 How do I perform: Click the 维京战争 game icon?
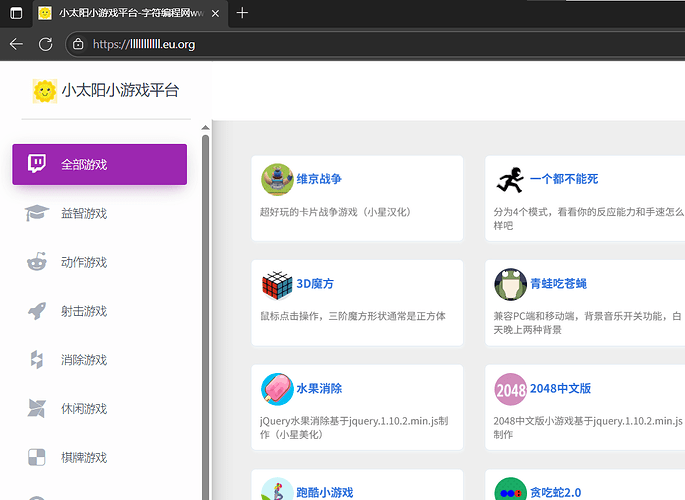click(x=277, y=180)
